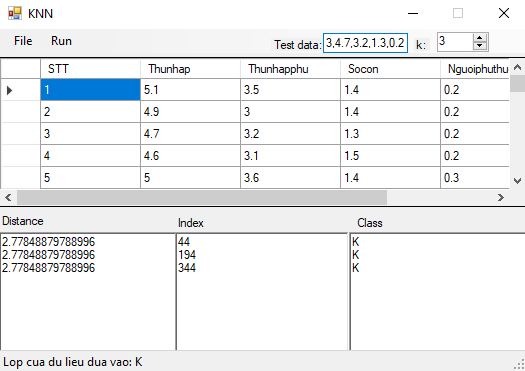
Task: Select third distance entry in Distance list
Action: [49, 268]
